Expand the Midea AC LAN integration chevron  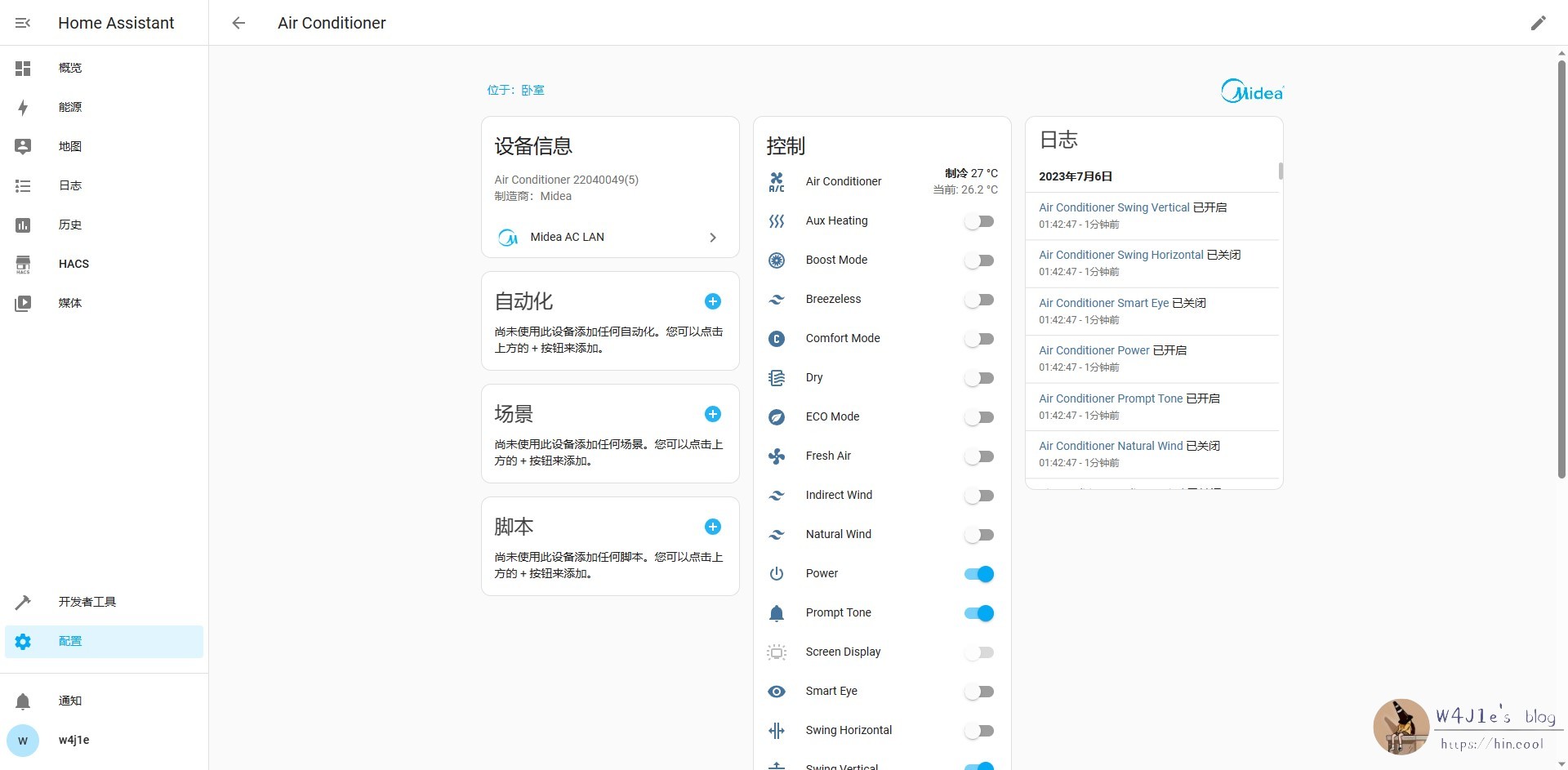712,238
